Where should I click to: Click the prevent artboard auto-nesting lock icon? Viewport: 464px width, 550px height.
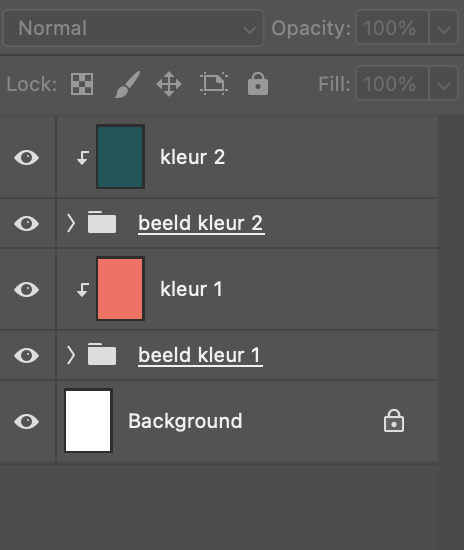click(214, 84)
